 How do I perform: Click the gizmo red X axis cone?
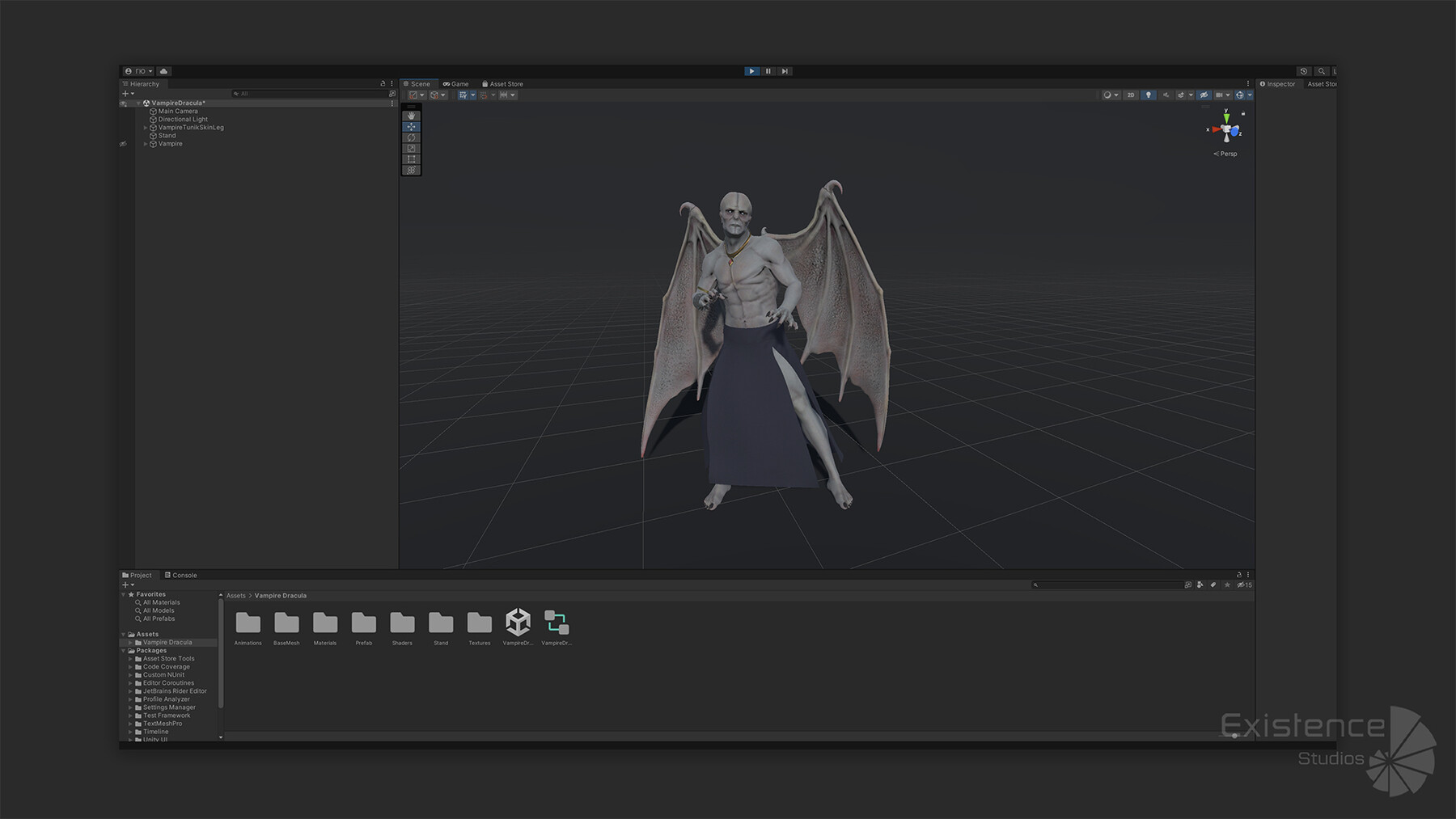(x=1216, y=129)
